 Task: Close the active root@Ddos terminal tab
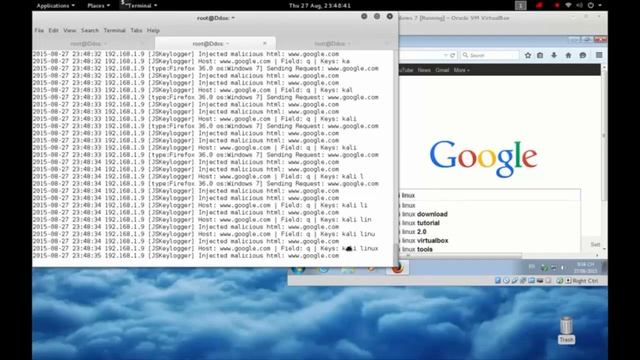[264, 43]
